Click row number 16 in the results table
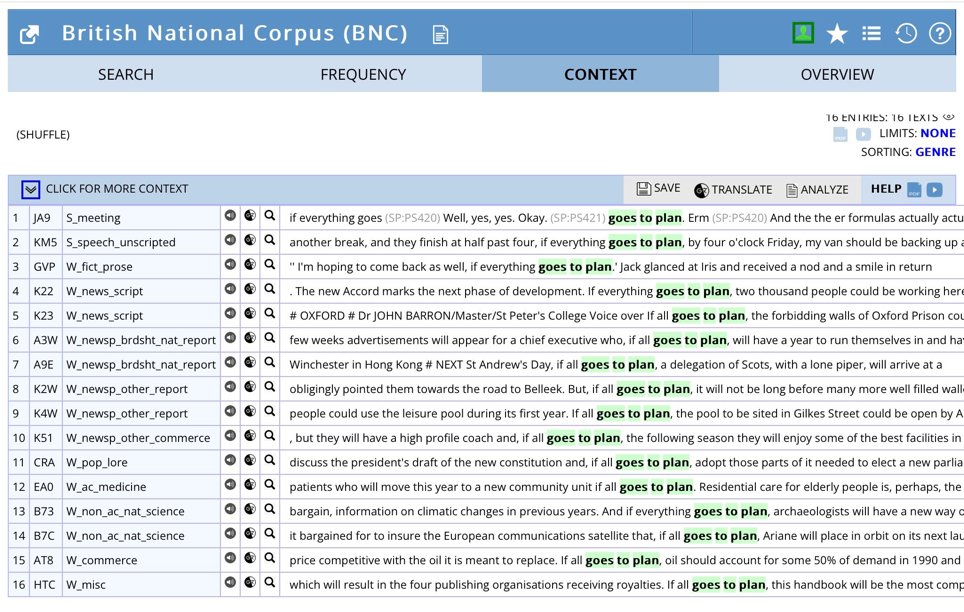This screenshot has width=964, height=612. 19,585
